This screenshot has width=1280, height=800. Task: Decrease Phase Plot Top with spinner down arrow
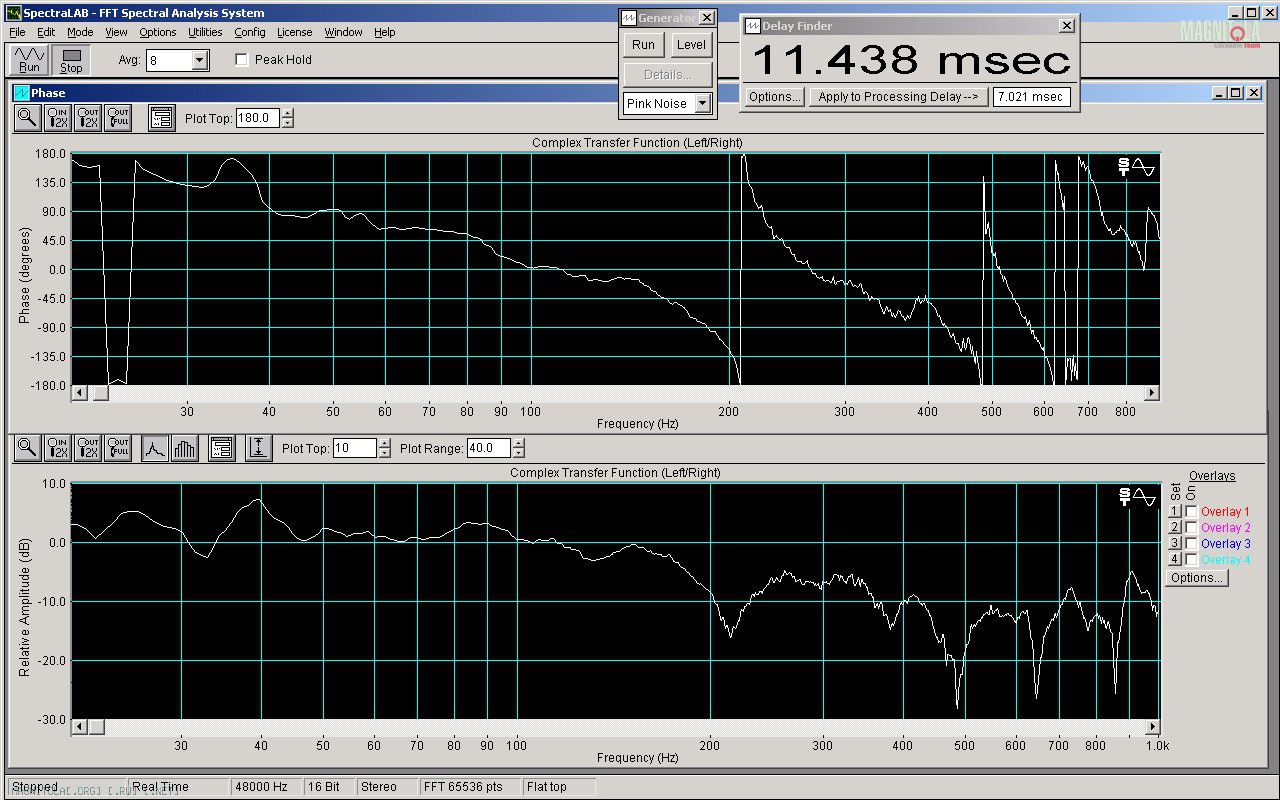click(288, 123)
